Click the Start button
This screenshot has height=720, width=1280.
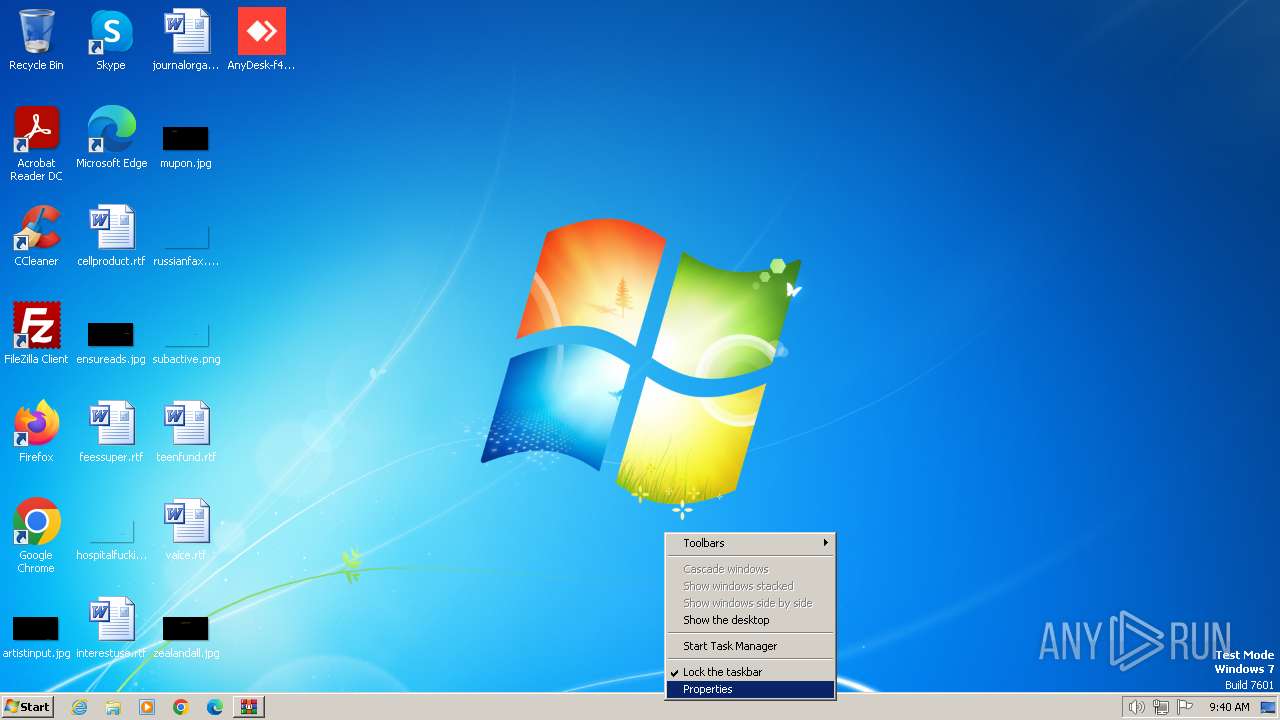(28, 707)
